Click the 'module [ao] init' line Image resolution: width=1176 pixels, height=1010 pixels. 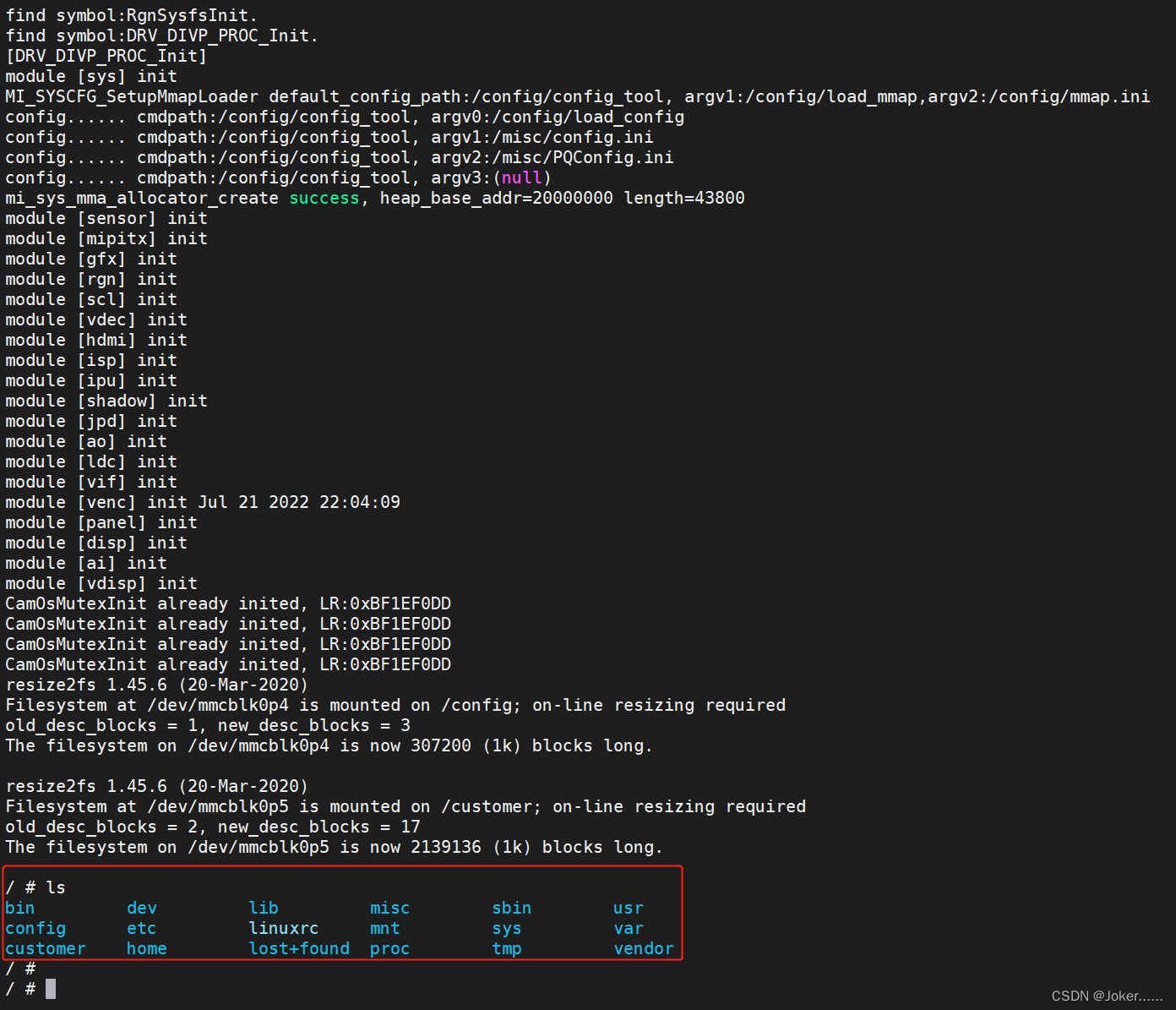pos(86,441)
